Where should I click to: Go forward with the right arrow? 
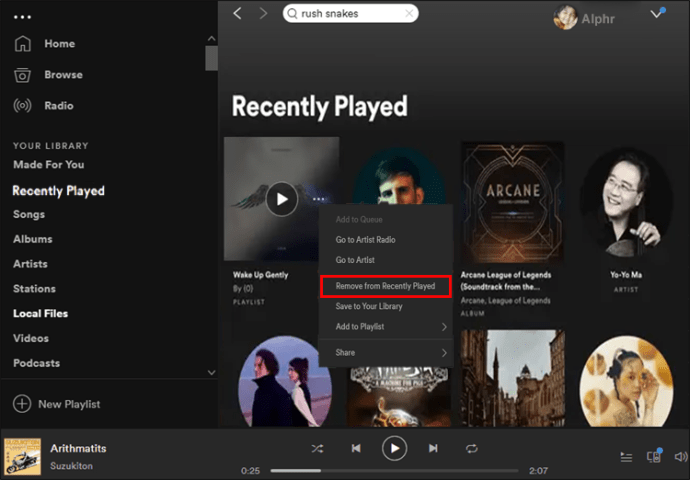[263, 14]
